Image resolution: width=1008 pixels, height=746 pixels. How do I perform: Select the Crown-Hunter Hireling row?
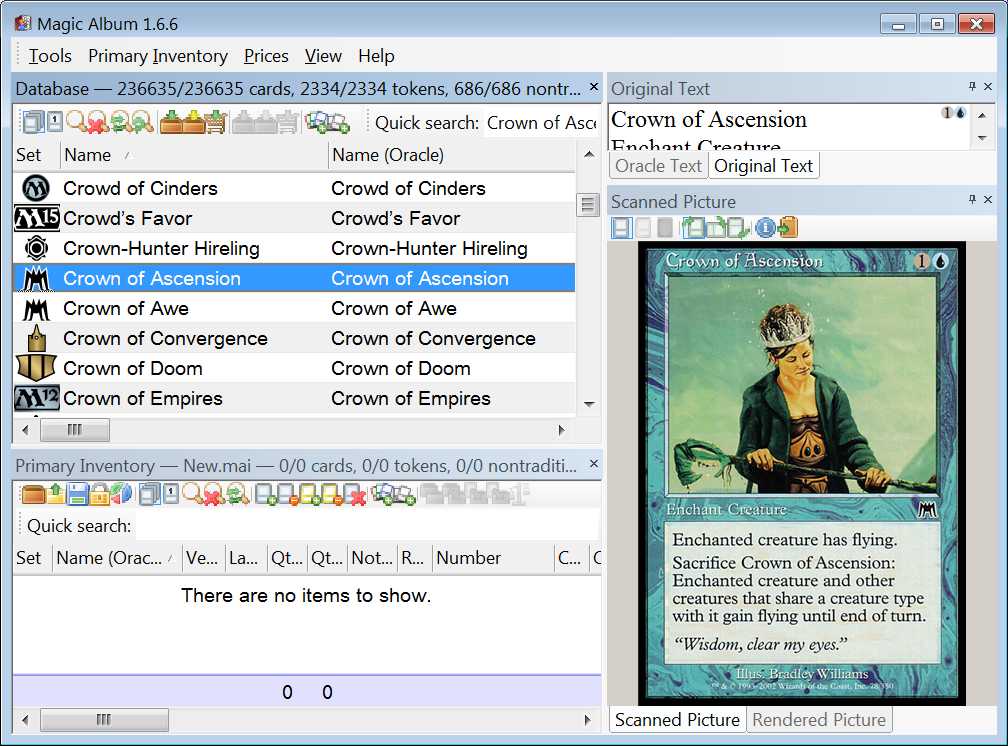pyautogui.click(x=294, y=248)
